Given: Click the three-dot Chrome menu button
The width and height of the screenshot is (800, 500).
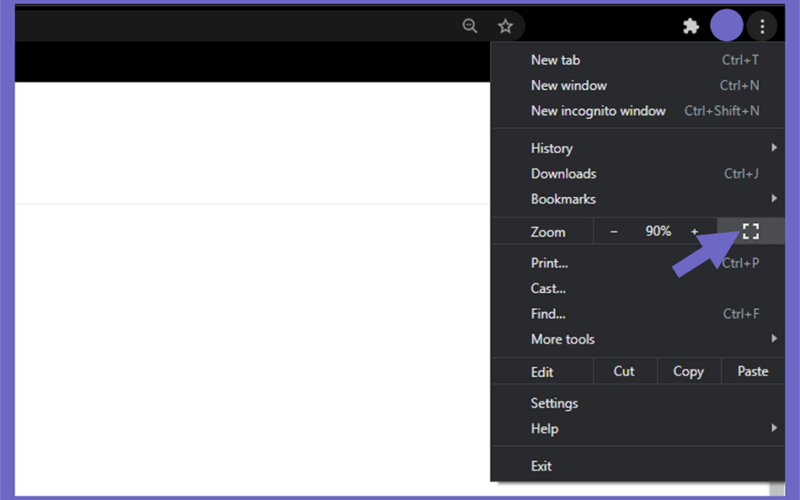Looking at the screenshot, I should [x=762, y=26].
